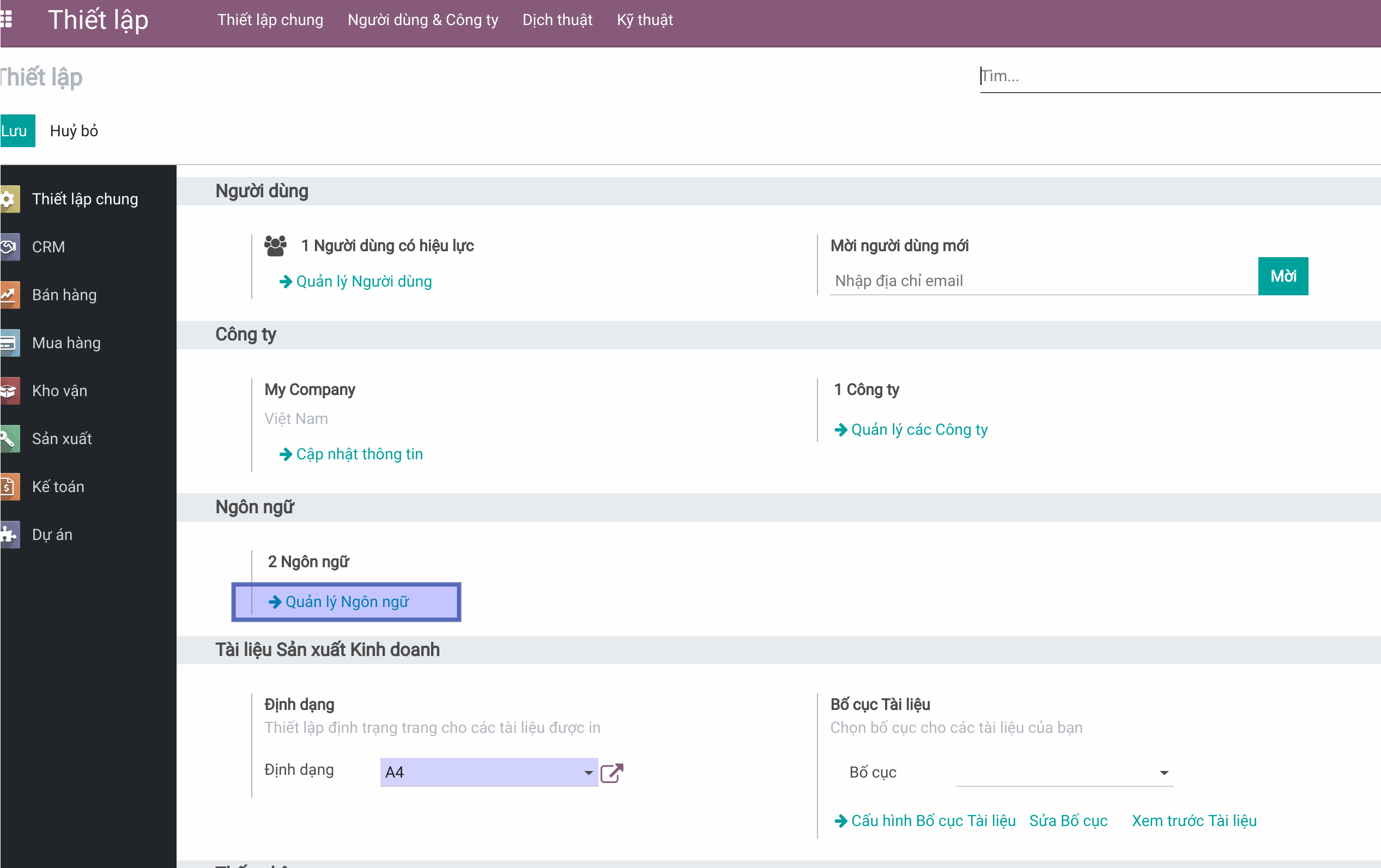The width and height of the screenshot is (1381, 868).
Task: Click the Bán hàng chart icon
Action: 9,295
